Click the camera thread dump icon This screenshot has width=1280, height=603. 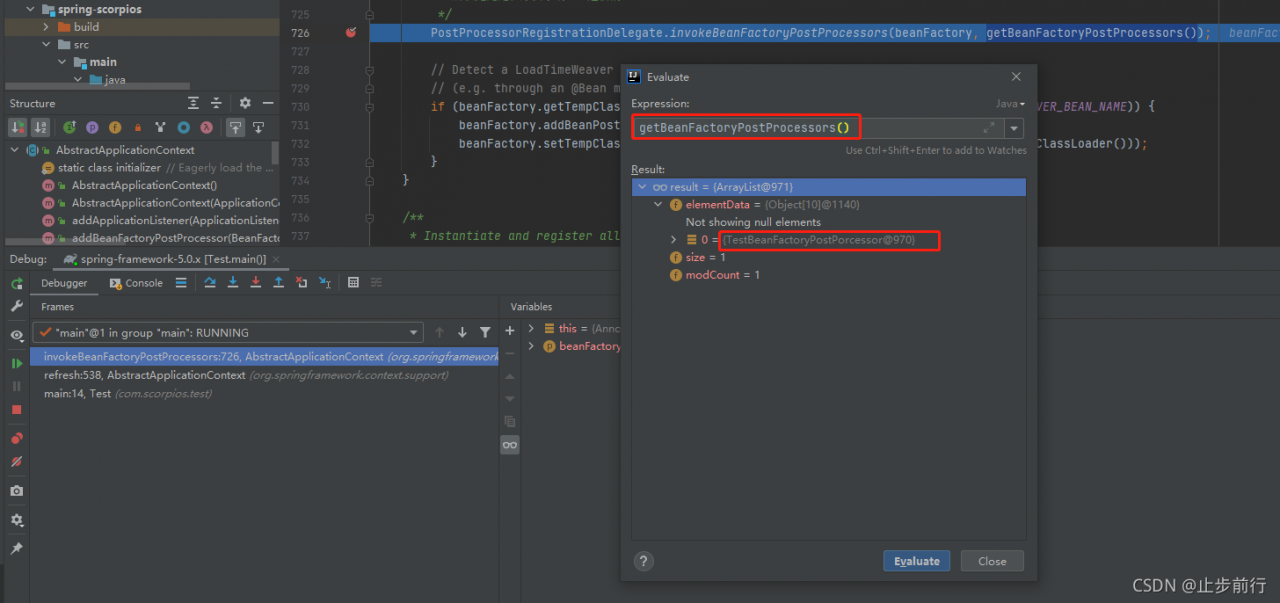click(17, 491)
